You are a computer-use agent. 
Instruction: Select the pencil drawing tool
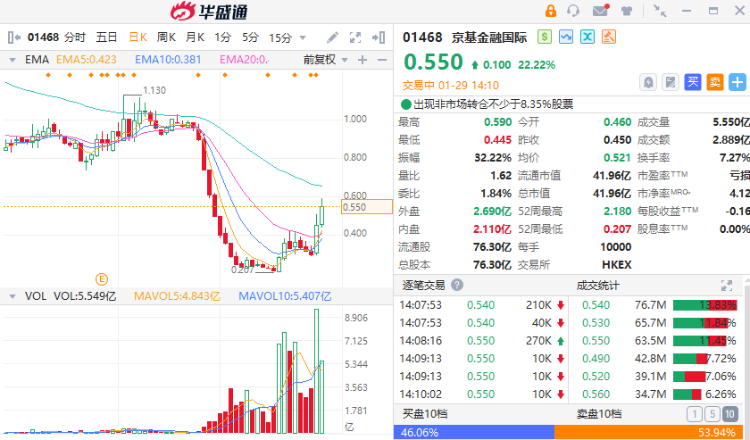(332, 37)
